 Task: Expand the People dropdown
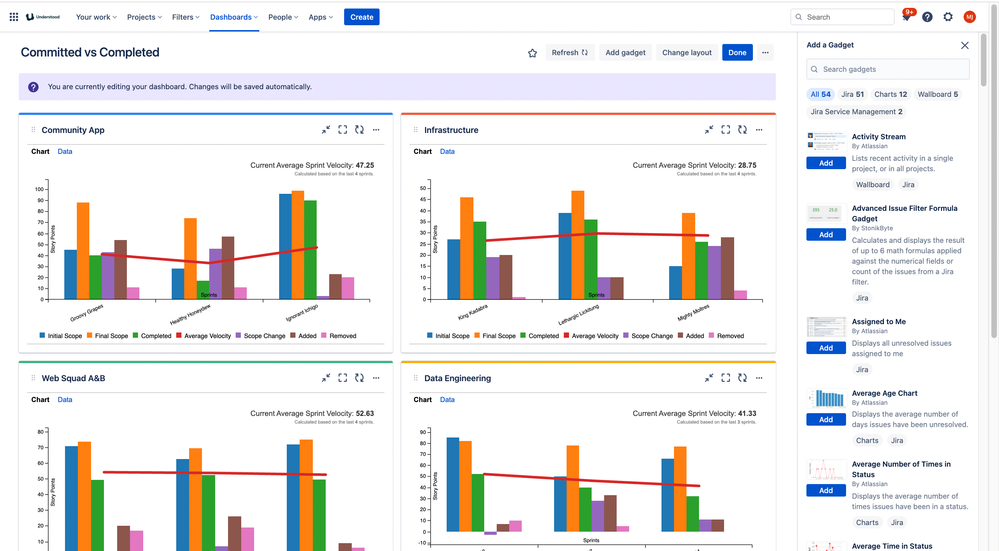click(x=283, y=17)
